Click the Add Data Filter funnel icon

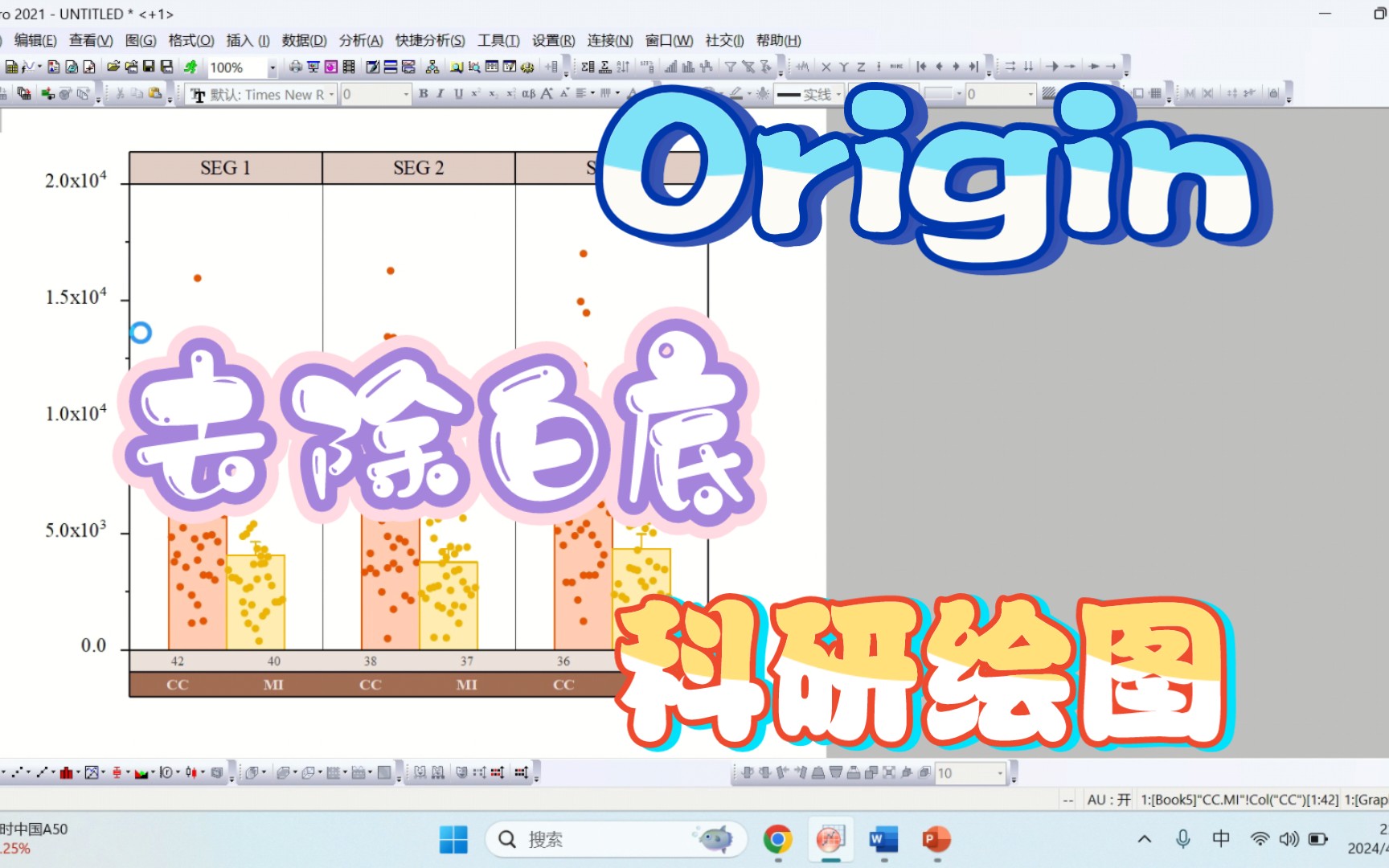pyautogui.click(x=730, y=67)
